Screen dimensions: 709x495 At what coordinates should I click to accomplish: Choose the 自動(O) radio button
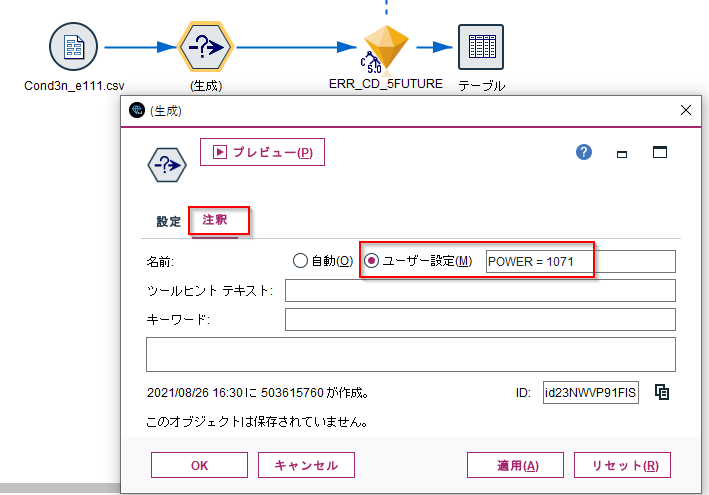click(x=300, y=261)
